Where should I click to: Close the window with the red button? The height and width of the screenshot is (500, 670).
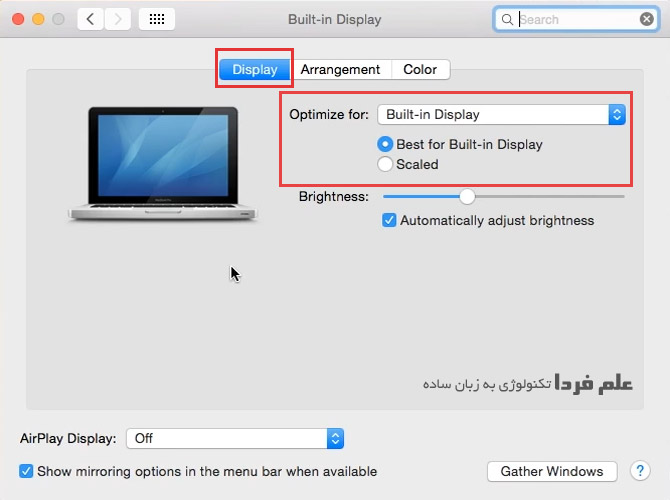tap(18, 19)
